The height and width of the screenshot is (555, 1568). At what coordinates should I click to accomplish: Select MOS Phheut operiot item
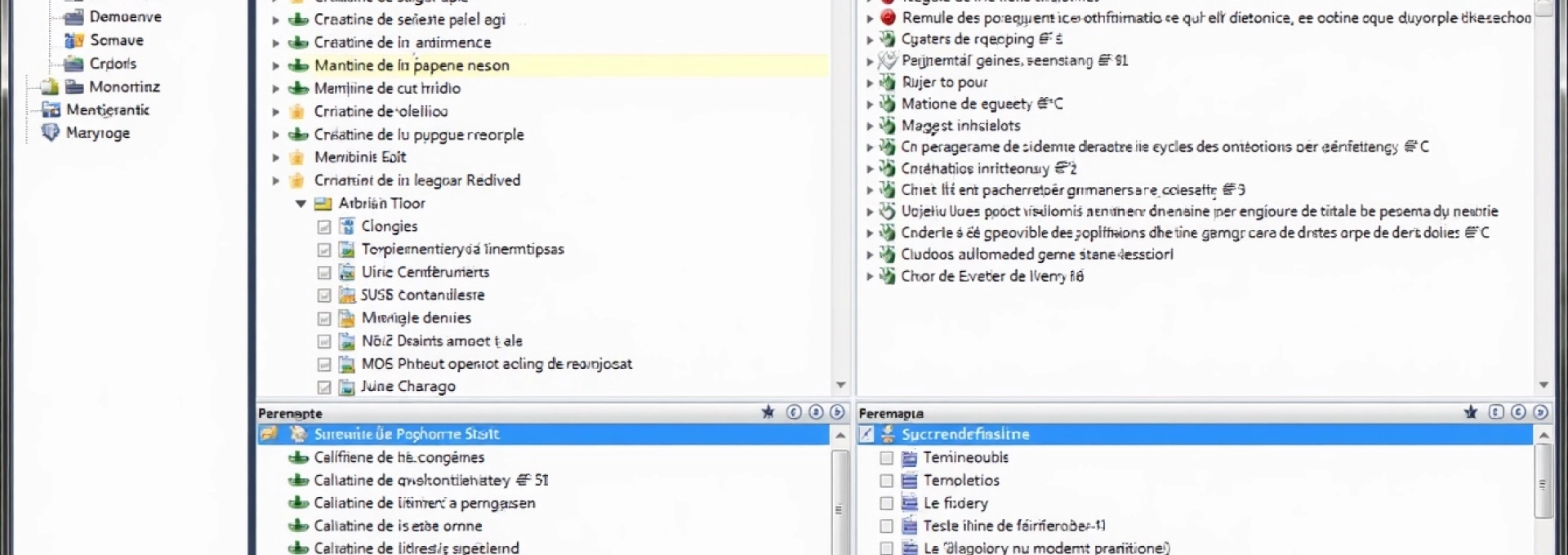(497, 364)
